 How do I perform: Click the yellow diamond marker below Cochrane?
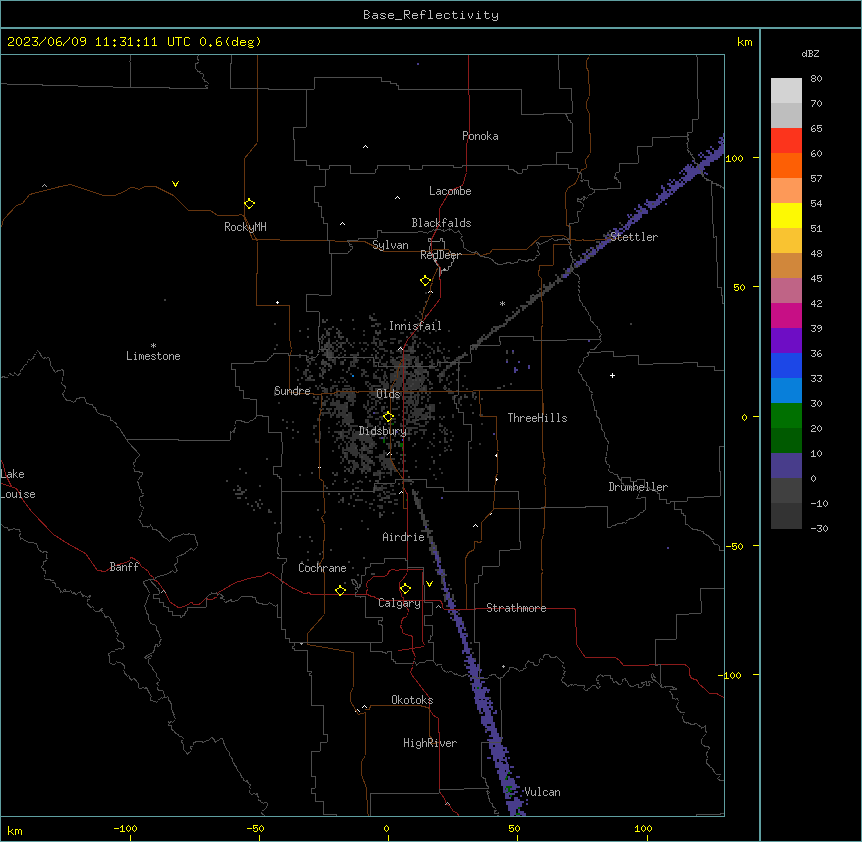(x=340, y=590)
